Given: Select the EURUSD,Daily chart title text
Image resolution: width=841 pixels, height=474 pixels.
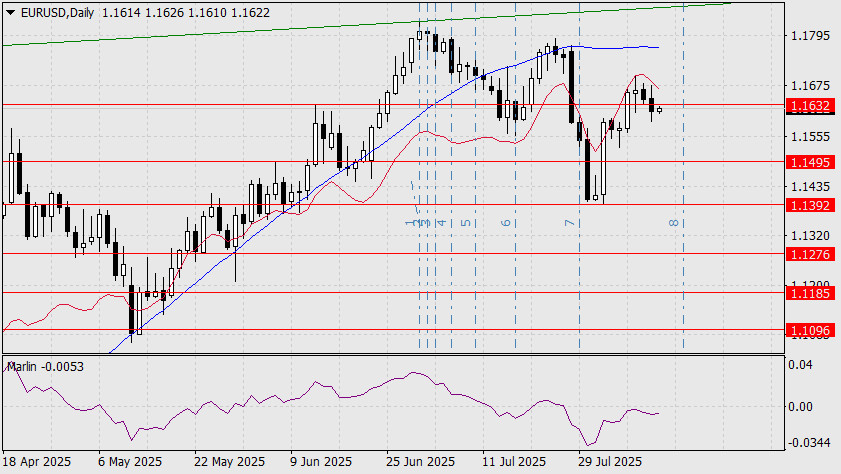Looking at the screenshot, I should (57, 12).
